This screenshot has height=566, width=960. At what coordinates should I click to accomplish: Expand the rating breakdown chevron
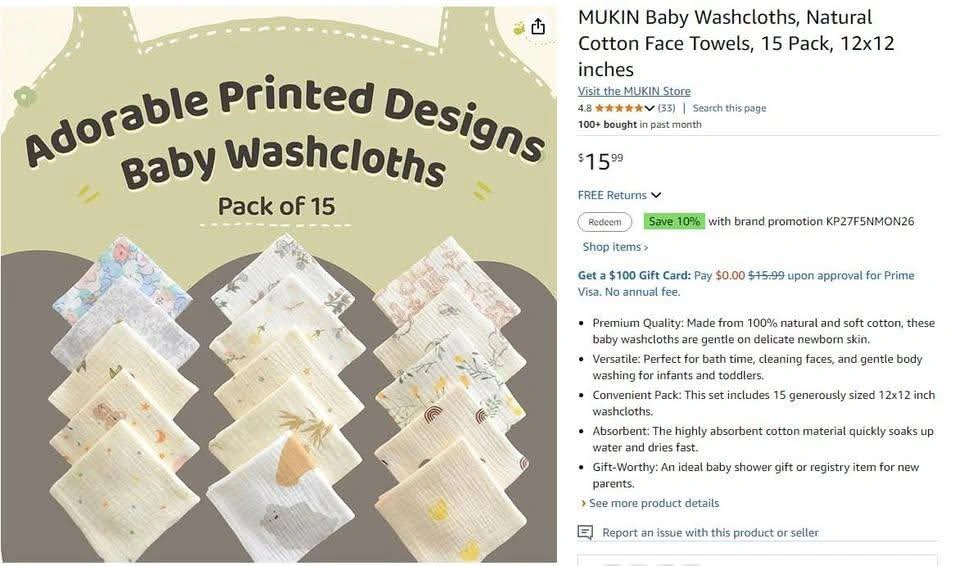pos(650,108)
